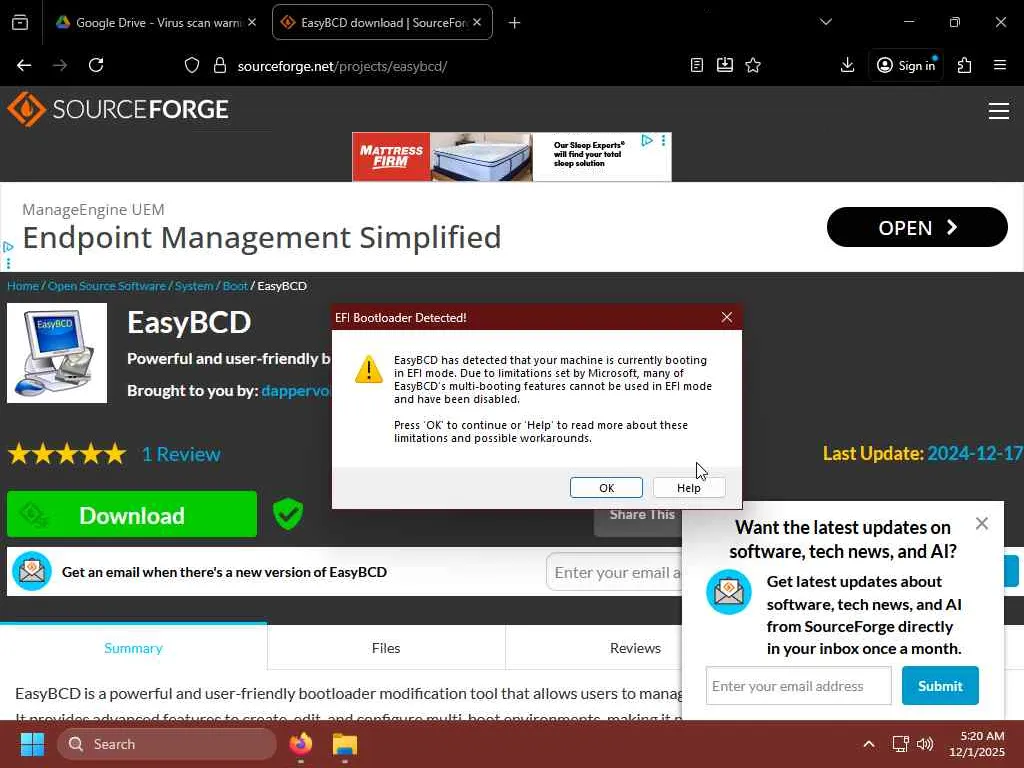Click the EasyBCD project logo thumbnail

pyautogui.click(x=57, y=353)
